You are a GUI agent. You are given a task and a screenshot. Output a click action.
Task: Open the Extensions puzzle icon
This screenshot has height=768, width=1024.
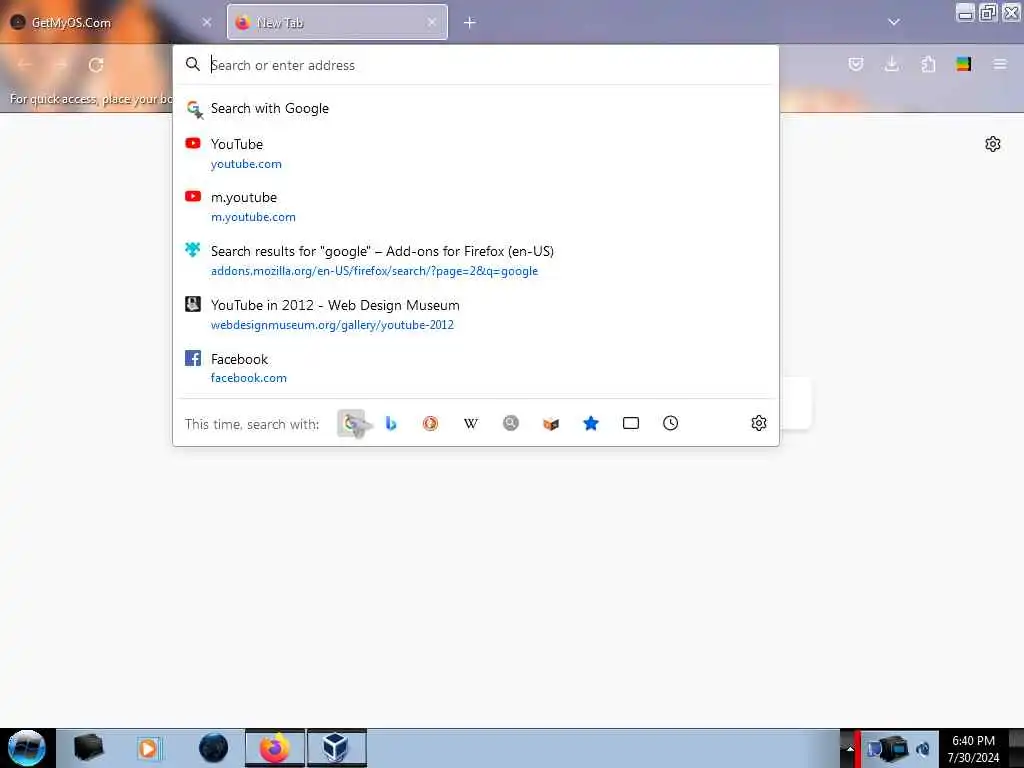[x=928, y=64]
